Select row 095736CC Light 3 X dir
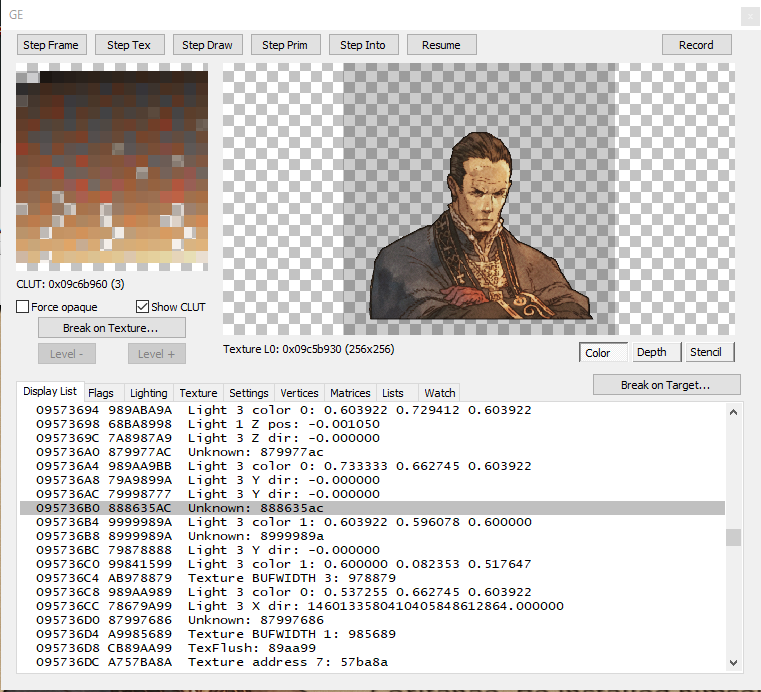Image resolution: width=761 pixels, height=692 pixels. pyautogui.click(x=372, y=607)
